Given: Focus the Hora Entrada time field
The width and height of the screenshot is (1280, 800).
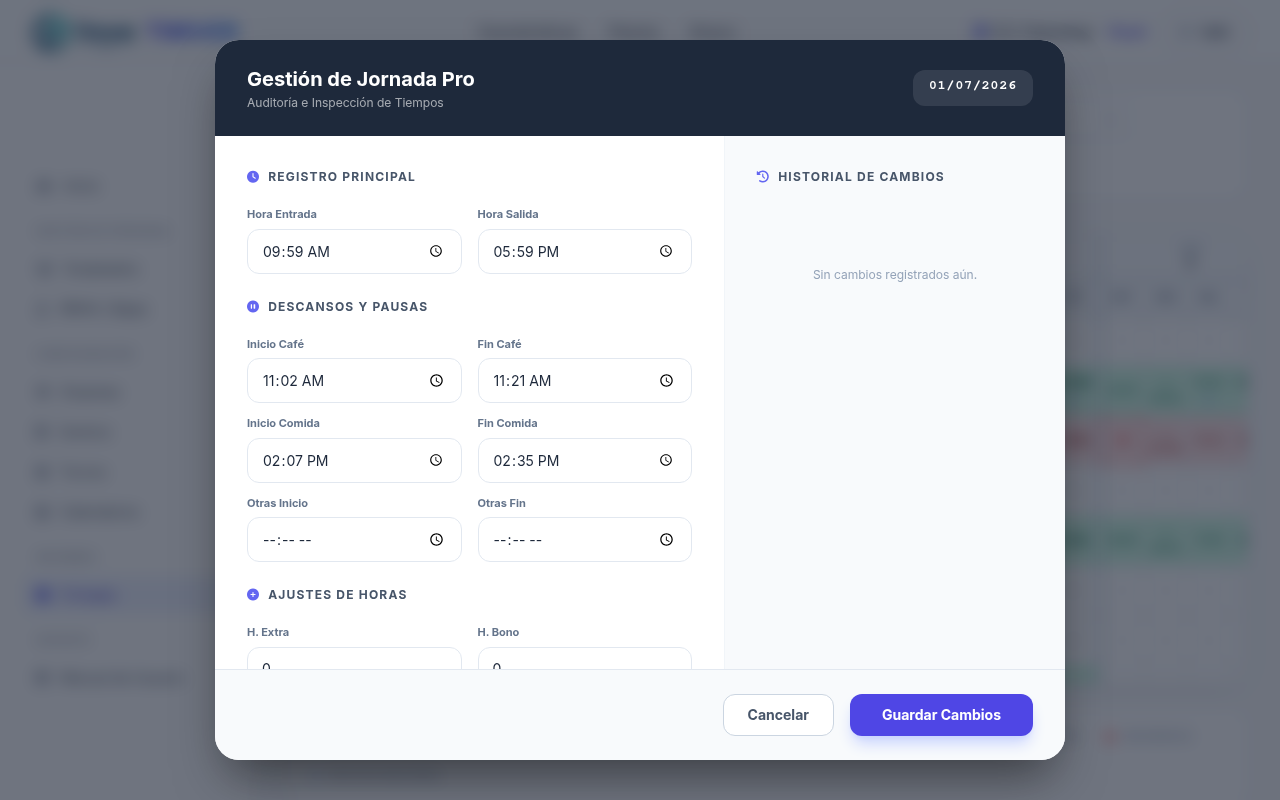Looking at the screenshot, I should click(354, 252).
